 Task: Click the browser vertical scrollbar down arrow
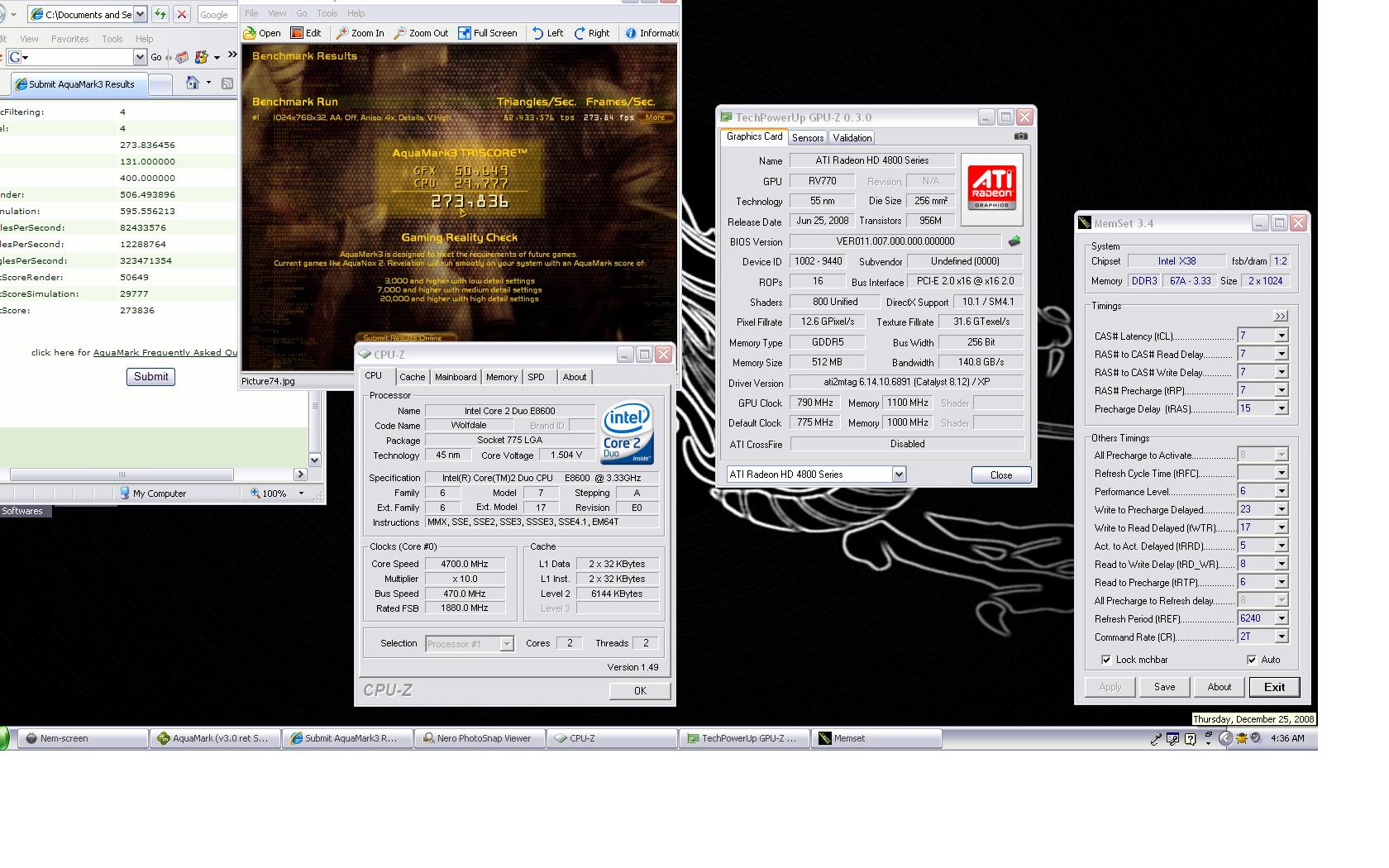coord(314,460)
